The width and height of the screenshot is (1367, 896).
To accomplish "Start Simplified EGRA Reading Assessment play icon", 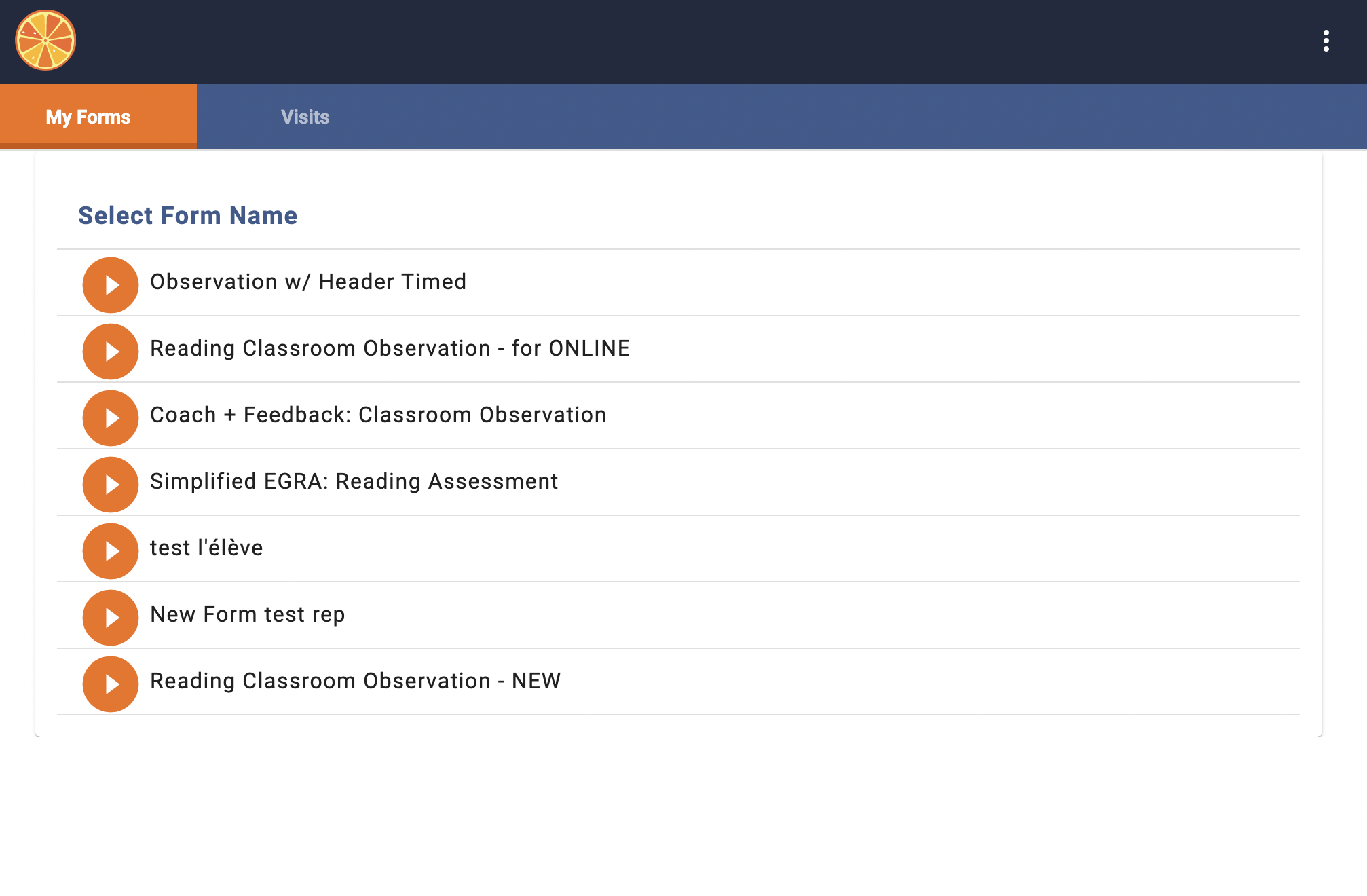I will (111, 485).
